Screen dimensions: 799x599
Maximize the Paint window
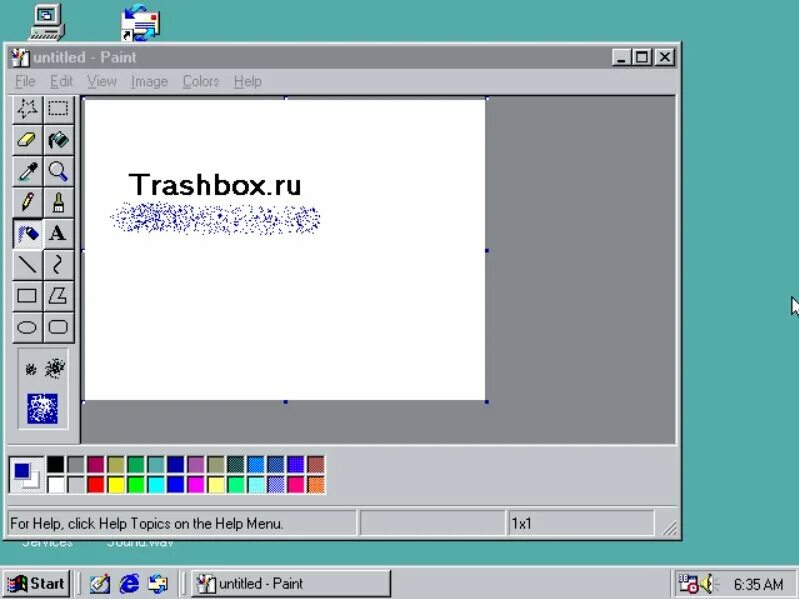coord(642,57)
